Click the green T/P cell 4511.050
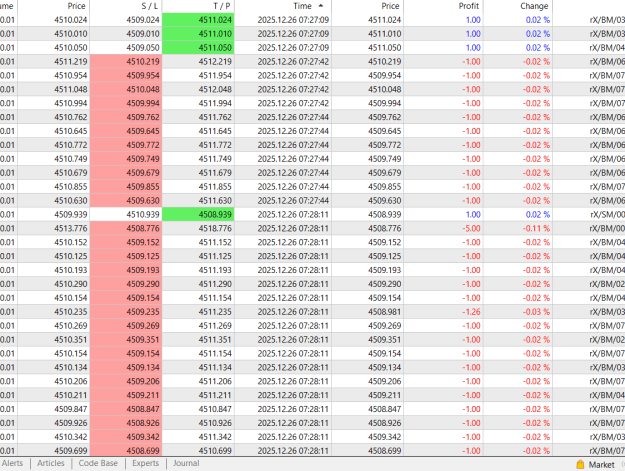The width and height of the screenshot is (625, 471). [198, 48]
